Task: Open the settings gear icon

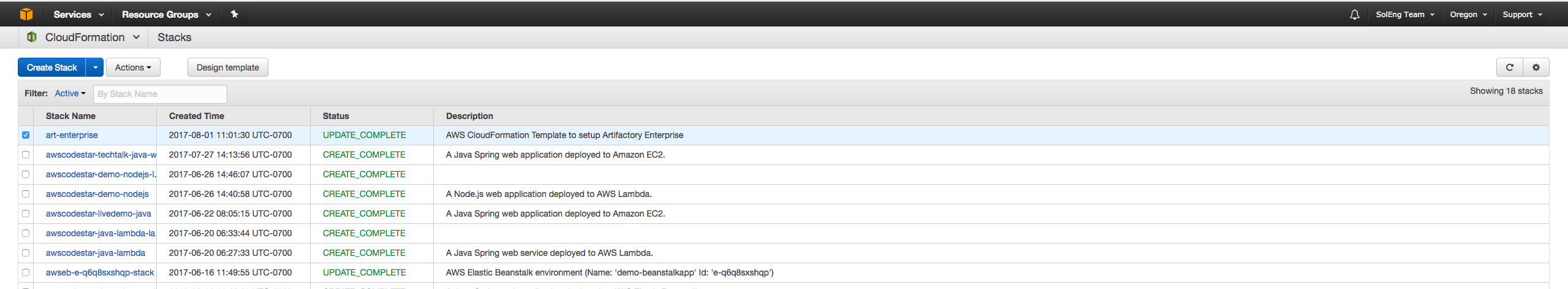Action: tap(1536, 67)
